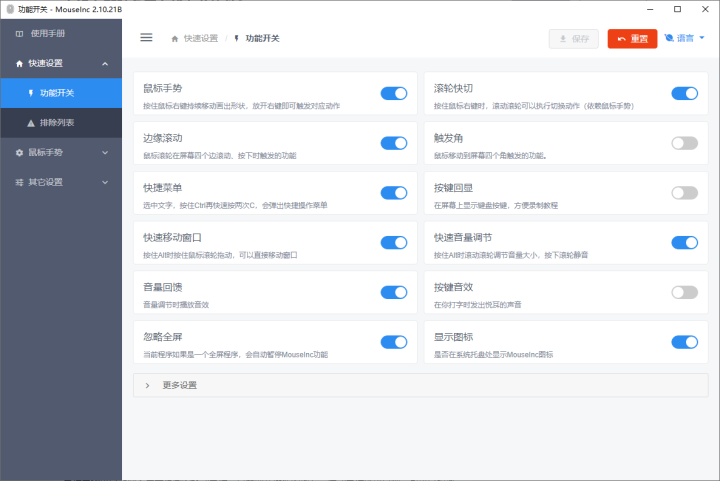
Task: Click the lightning icon beside 功能开关 in sidebar
Action: [x=31, y=93]
